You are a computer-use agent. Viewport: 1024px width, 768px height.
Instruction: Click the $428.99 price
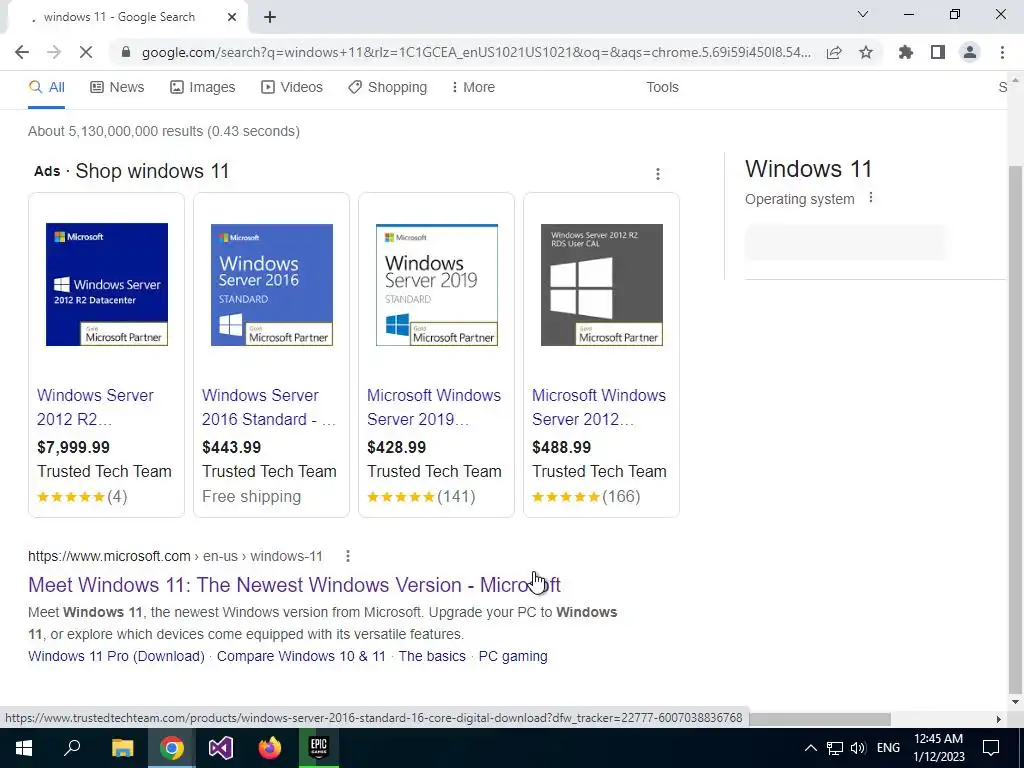pos(396,447)
